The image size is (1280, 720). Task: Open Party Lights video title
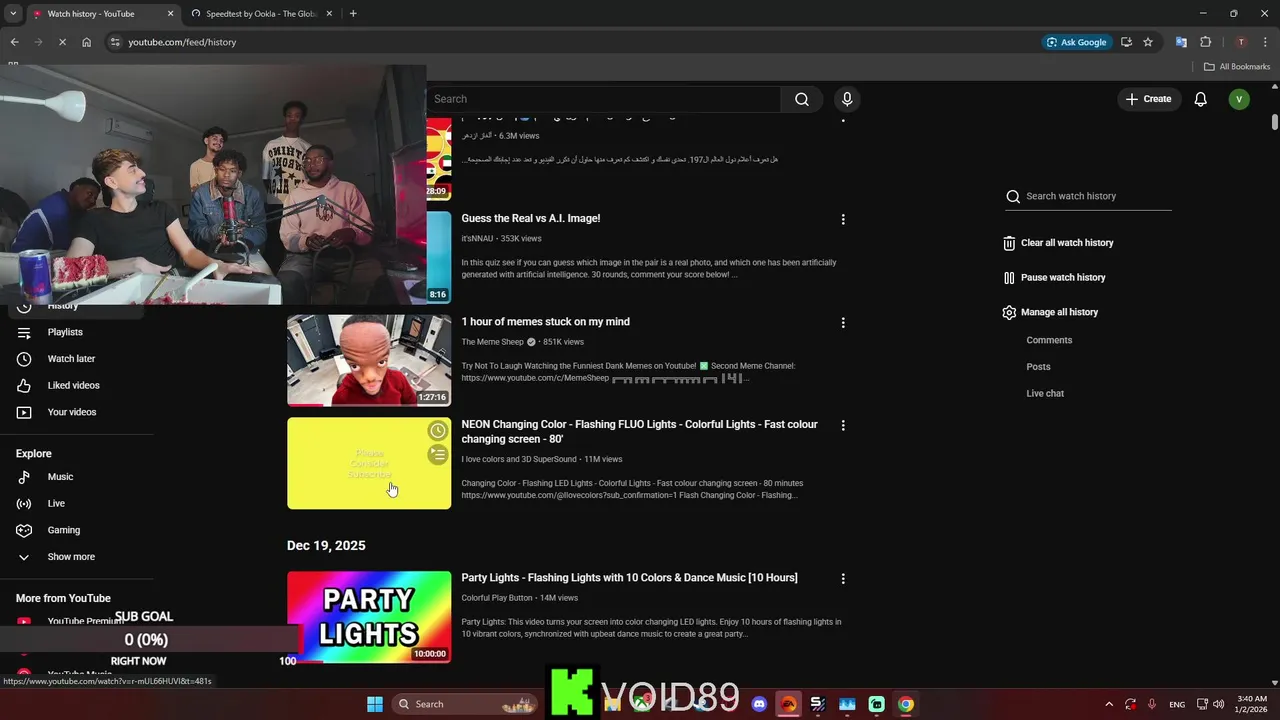629,578
